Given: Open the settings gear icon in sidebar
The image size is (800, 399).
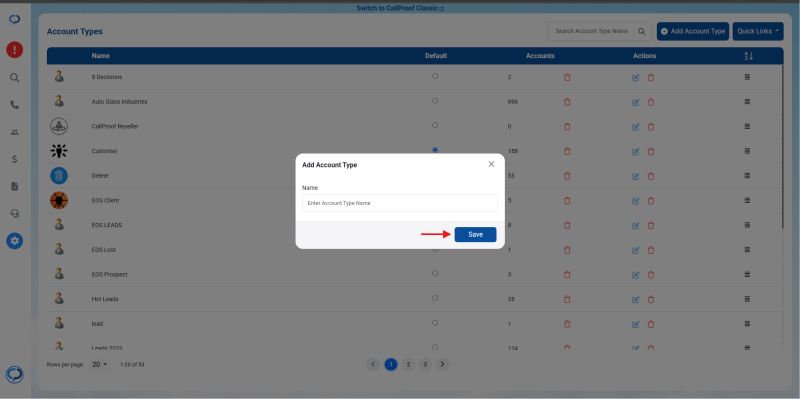Looking at the screenshot, I should coord(15,241).
